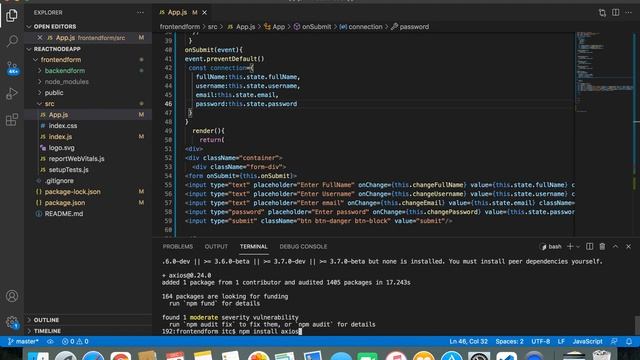Click Ln 46, Col 32 cursor position
Image resolution: width=640 pixels, height=360 pixels.
click(469, 341)
